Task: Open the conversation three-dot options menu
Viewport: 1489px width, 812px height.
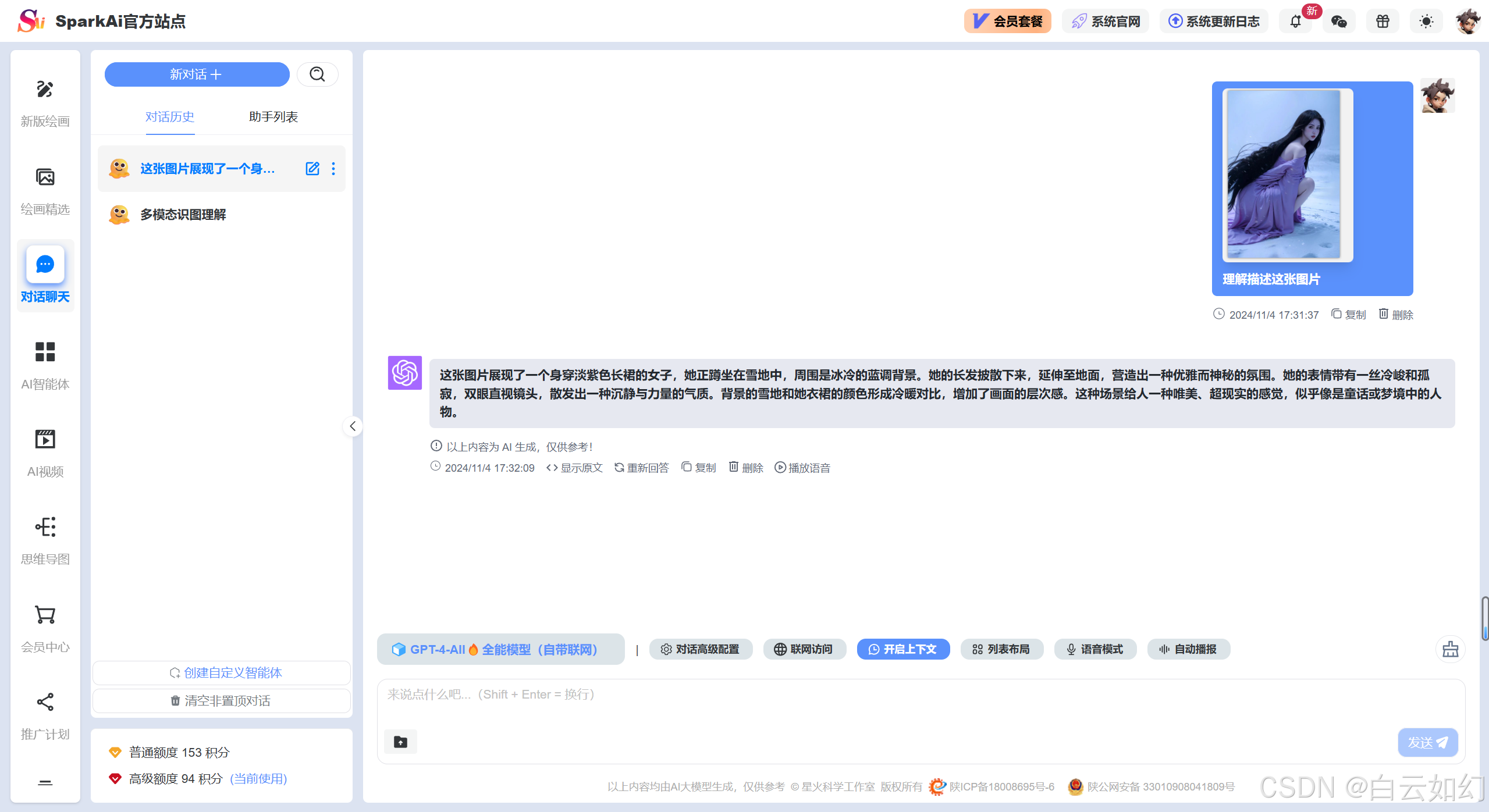Action: 333,169
